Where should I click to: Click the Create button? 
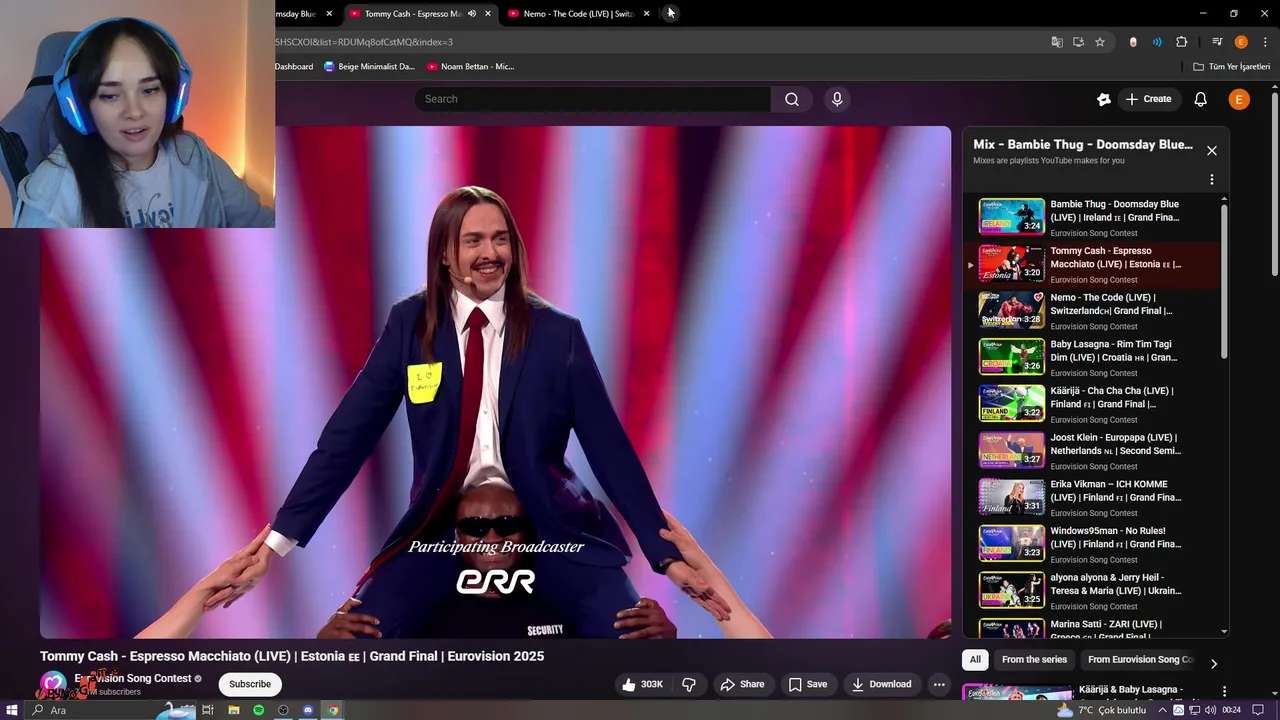(x=1147, y=99)
